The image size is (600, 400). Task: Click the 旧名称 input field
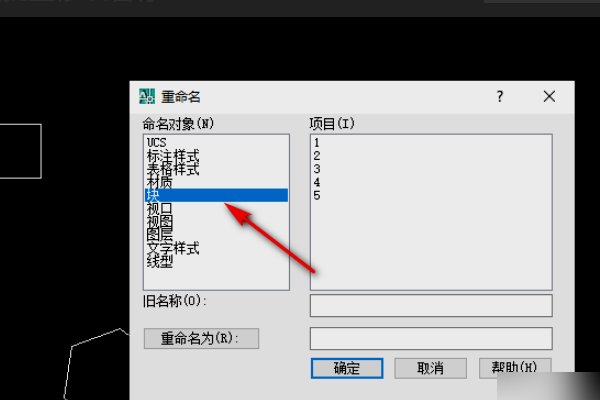point(431,305)
